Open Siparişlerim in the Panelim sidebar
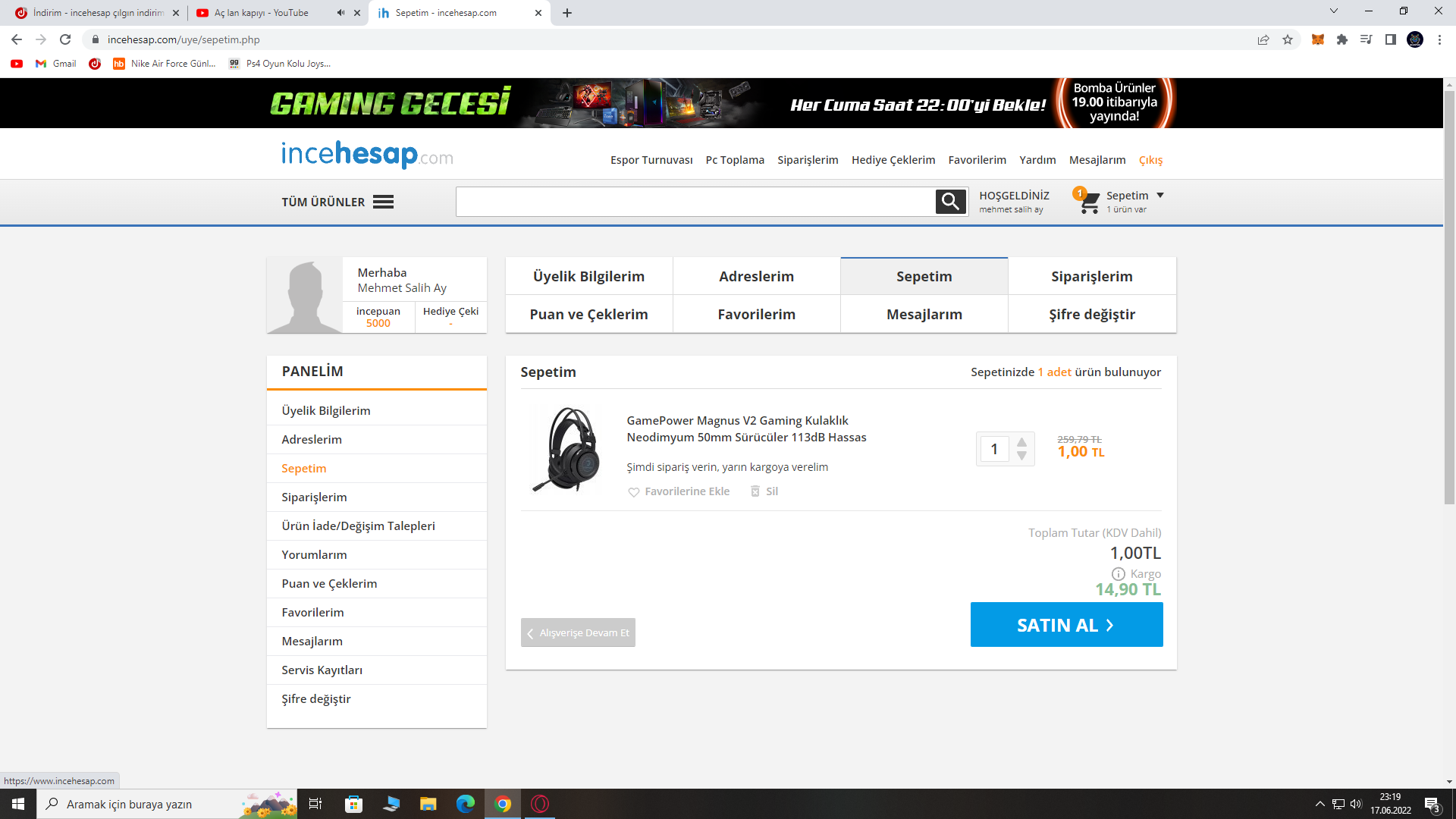 [314, 497]
